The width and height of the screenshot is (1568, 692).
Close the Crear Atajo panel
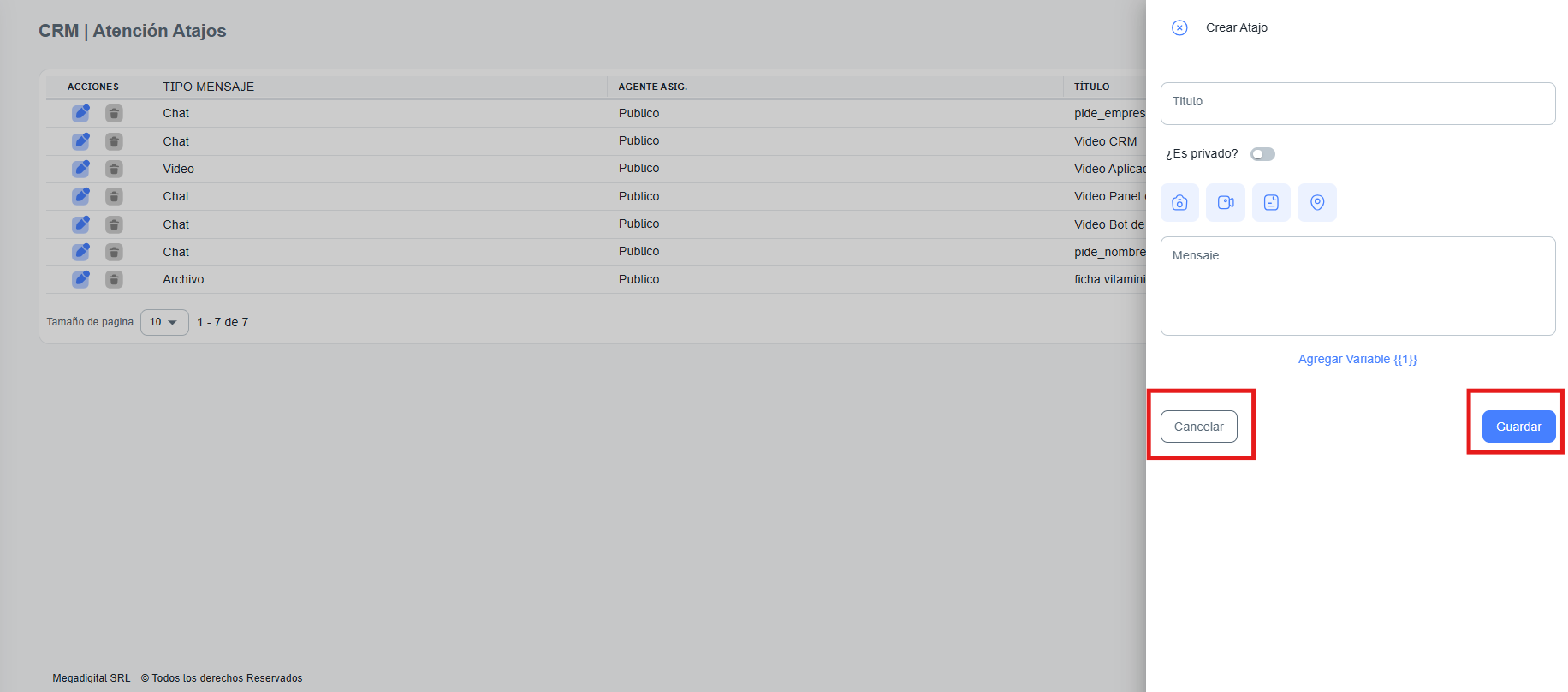[1179, 27]
